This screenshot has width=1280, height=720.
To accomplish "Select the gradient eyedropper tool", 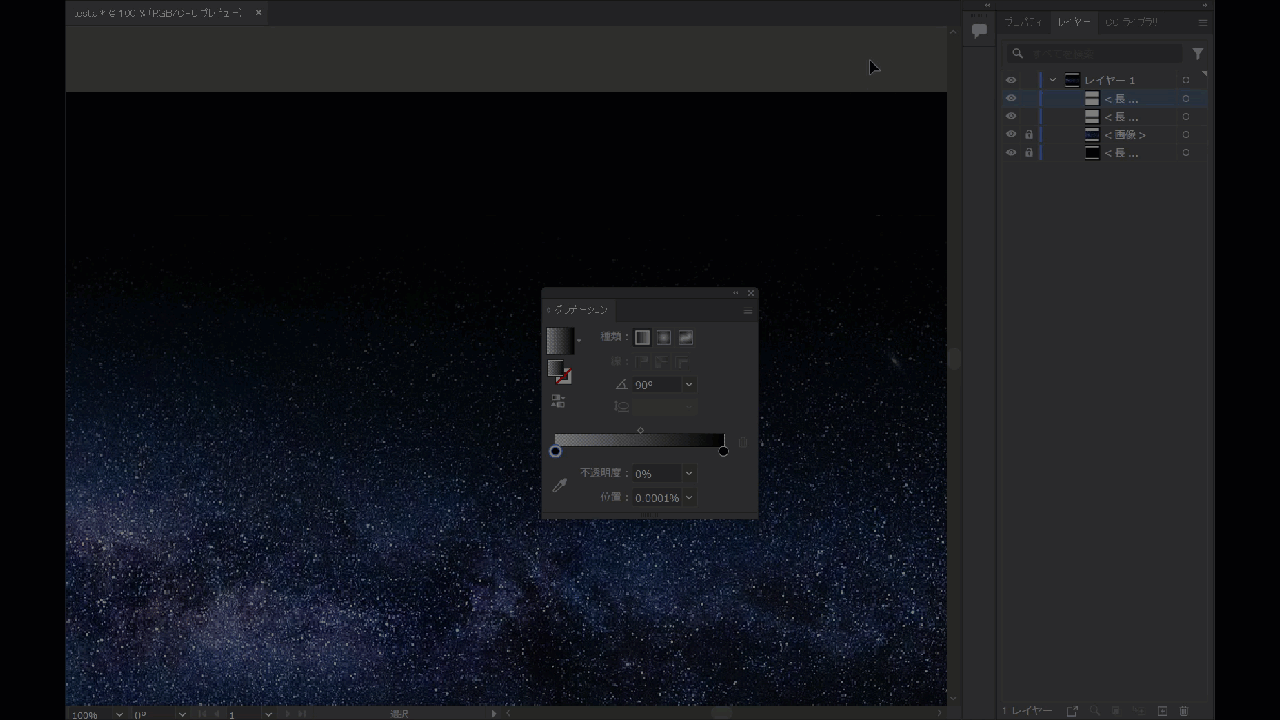I will (558, 484).
